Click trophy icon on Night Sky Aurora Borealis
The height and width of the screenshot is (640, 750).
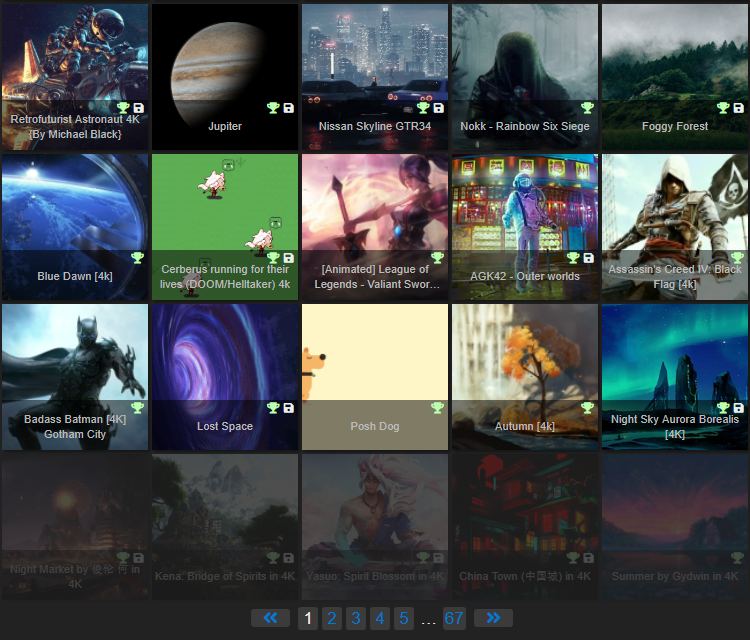pos(723,408)
